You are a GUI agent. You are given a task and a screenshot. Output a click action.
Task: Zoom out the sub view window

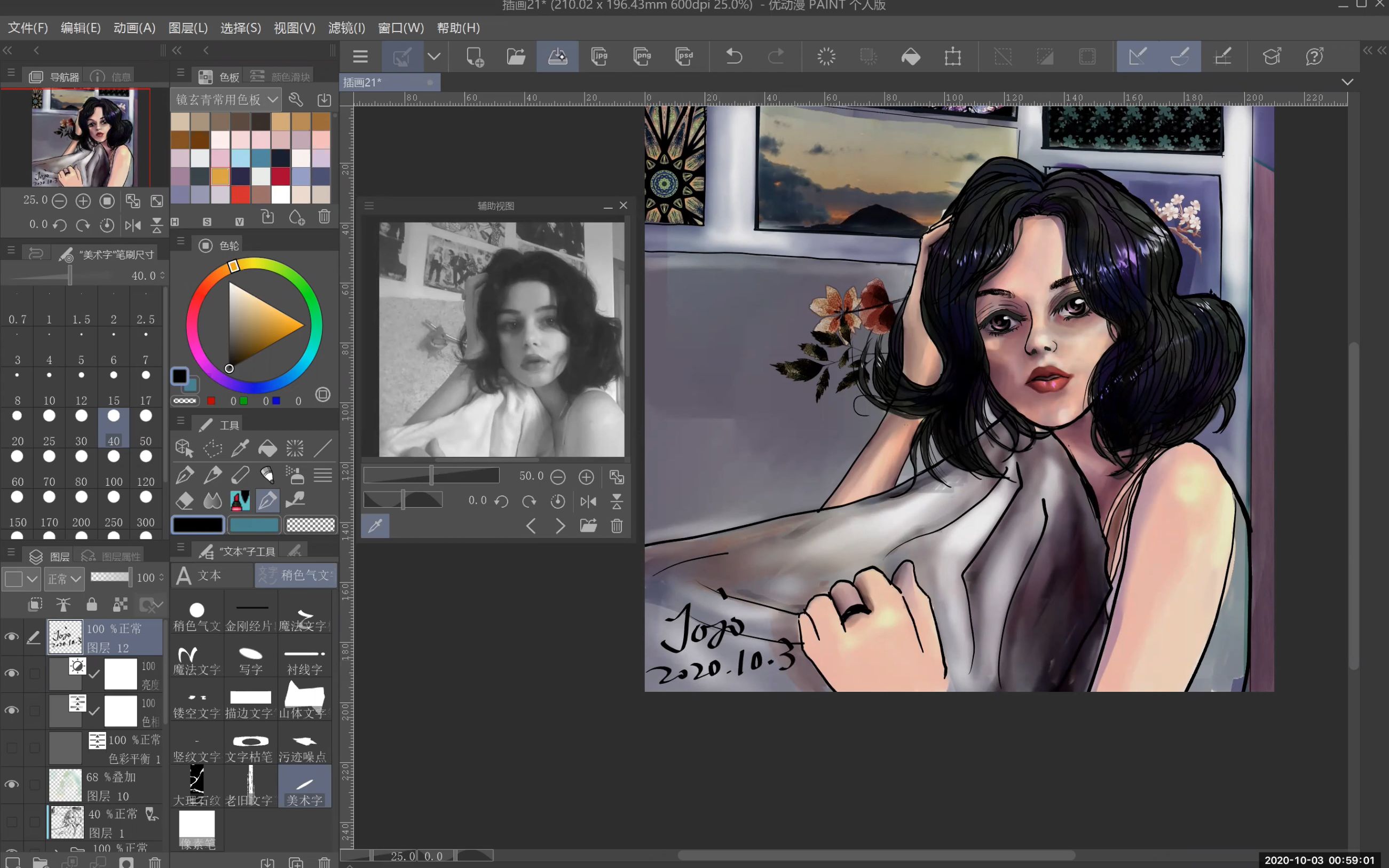click(558, 477)
